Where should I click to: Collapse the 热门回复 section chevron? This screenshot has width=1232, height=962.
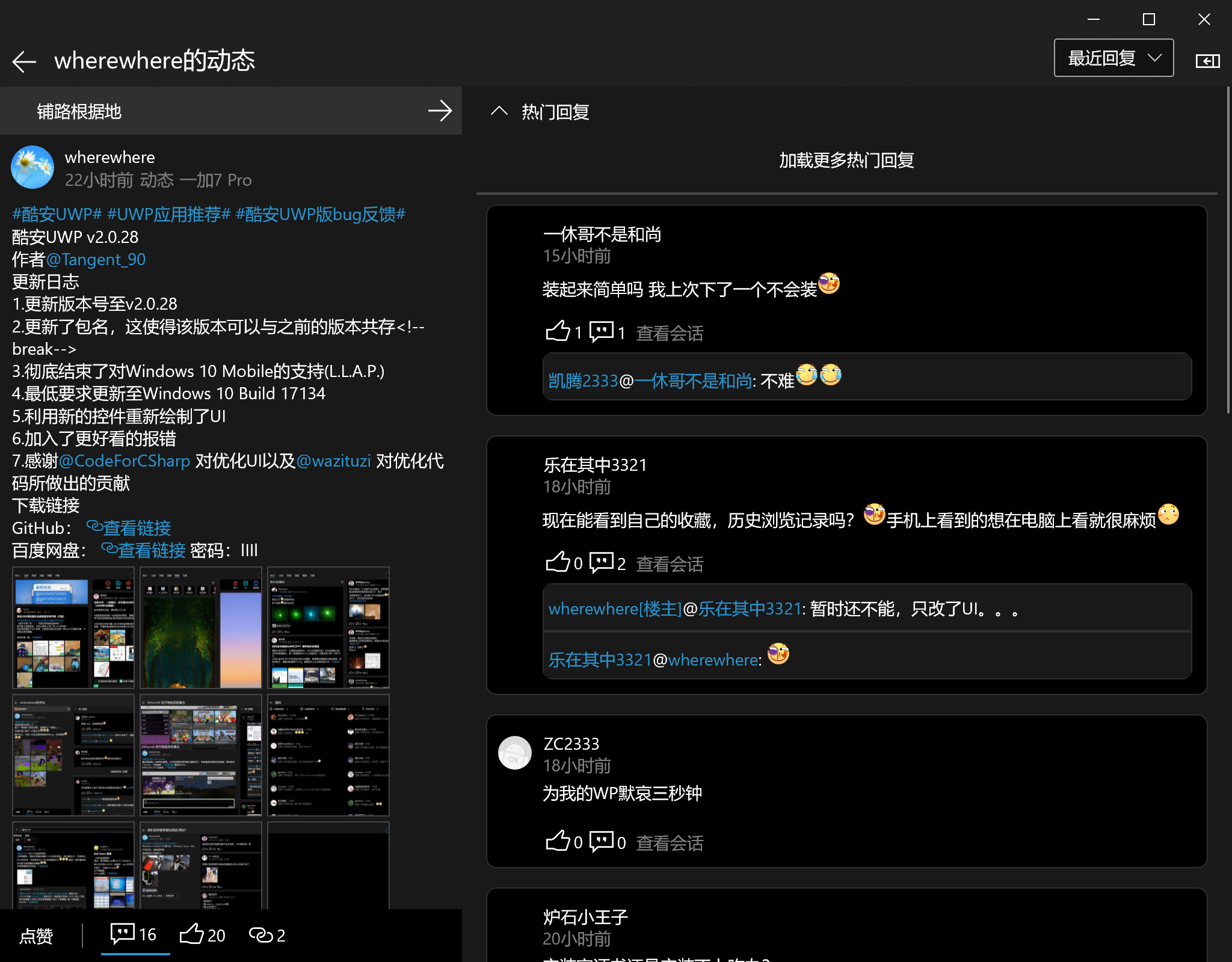(499, 111)
